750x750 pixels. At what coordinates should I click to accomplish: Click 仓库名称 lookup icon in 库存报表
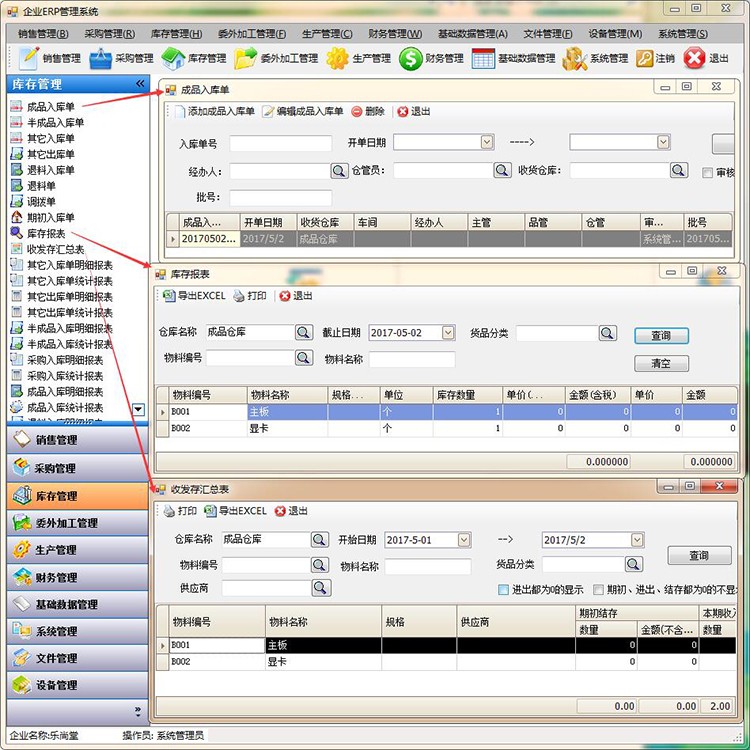click(304, 332)
